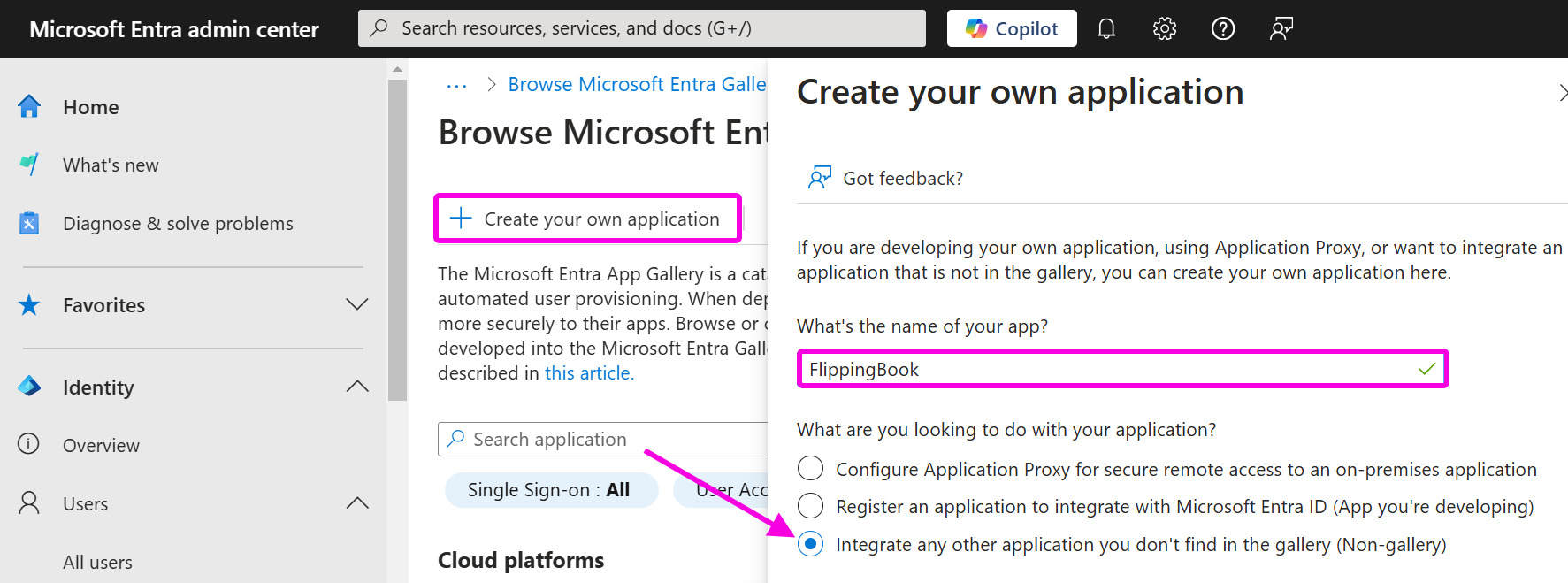
Task: Open What's new page
Action: pyautogui.click(x=111, y=165)
